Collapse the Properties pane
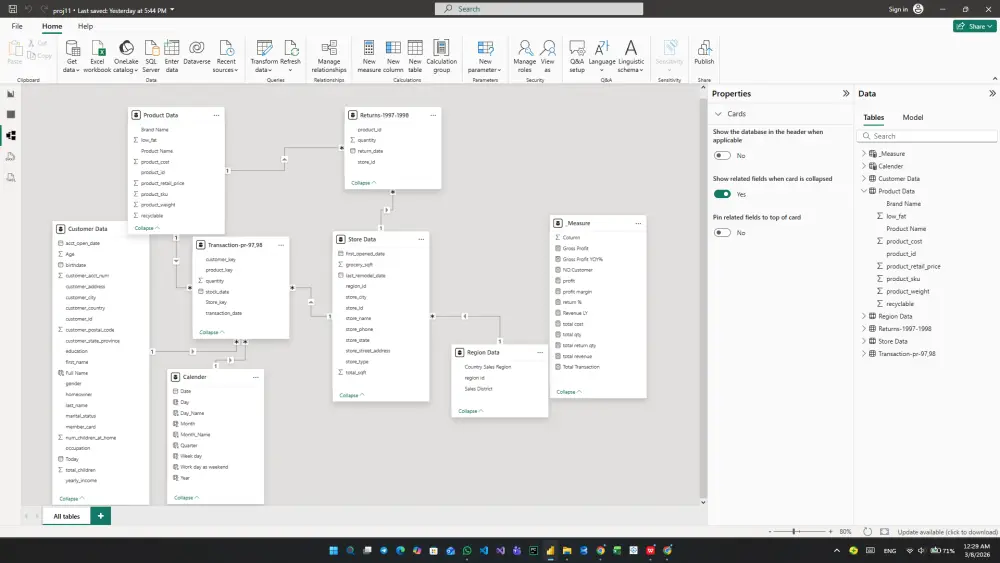This screenshot has height=563, width=1000. pos(846,93)
